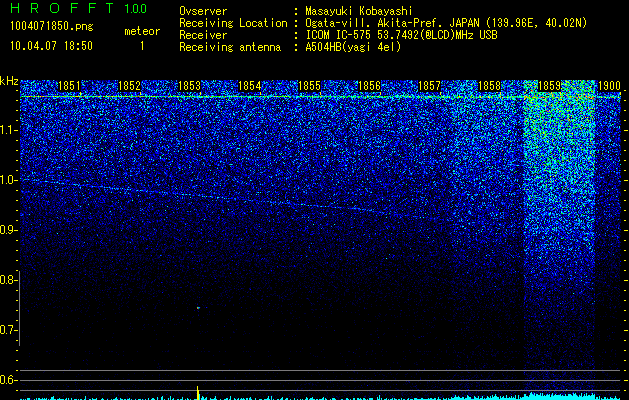The image size is (629, 400).
Task: Select the file name 1004071850.png
Action: (x=52, y=27)
